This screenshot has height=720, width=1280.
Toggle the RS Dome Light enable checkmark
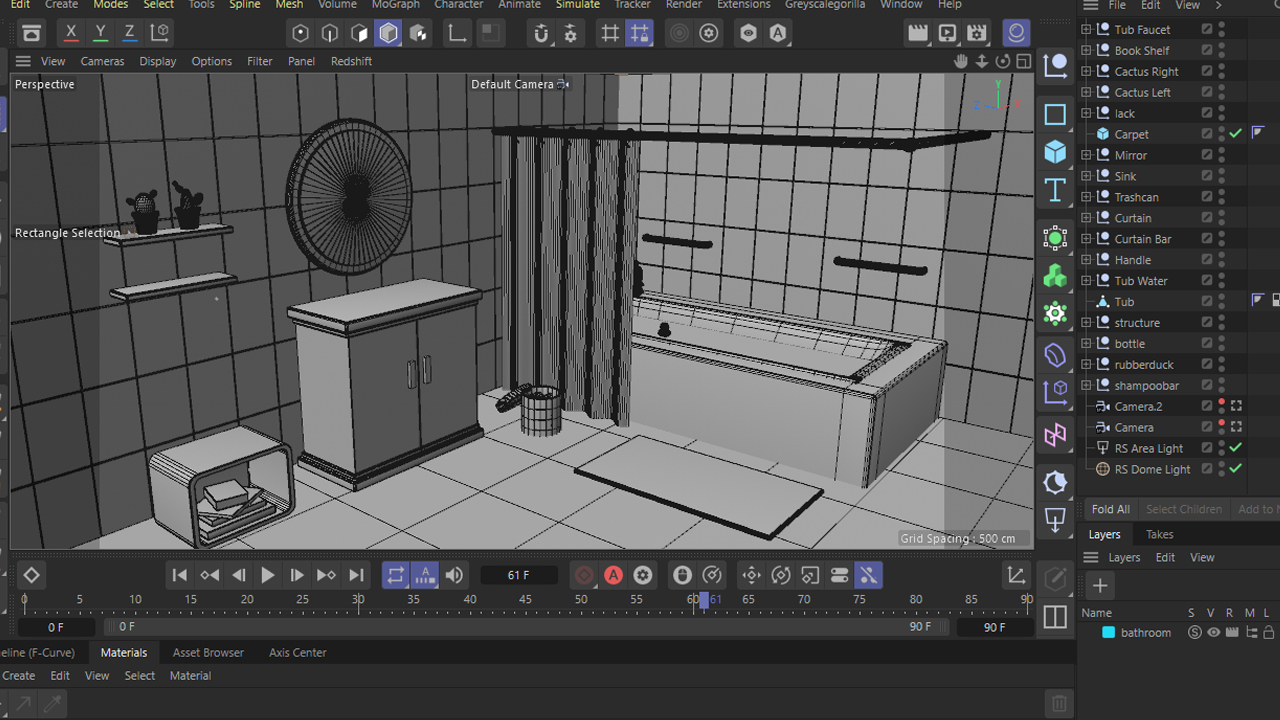point(1236,469)
